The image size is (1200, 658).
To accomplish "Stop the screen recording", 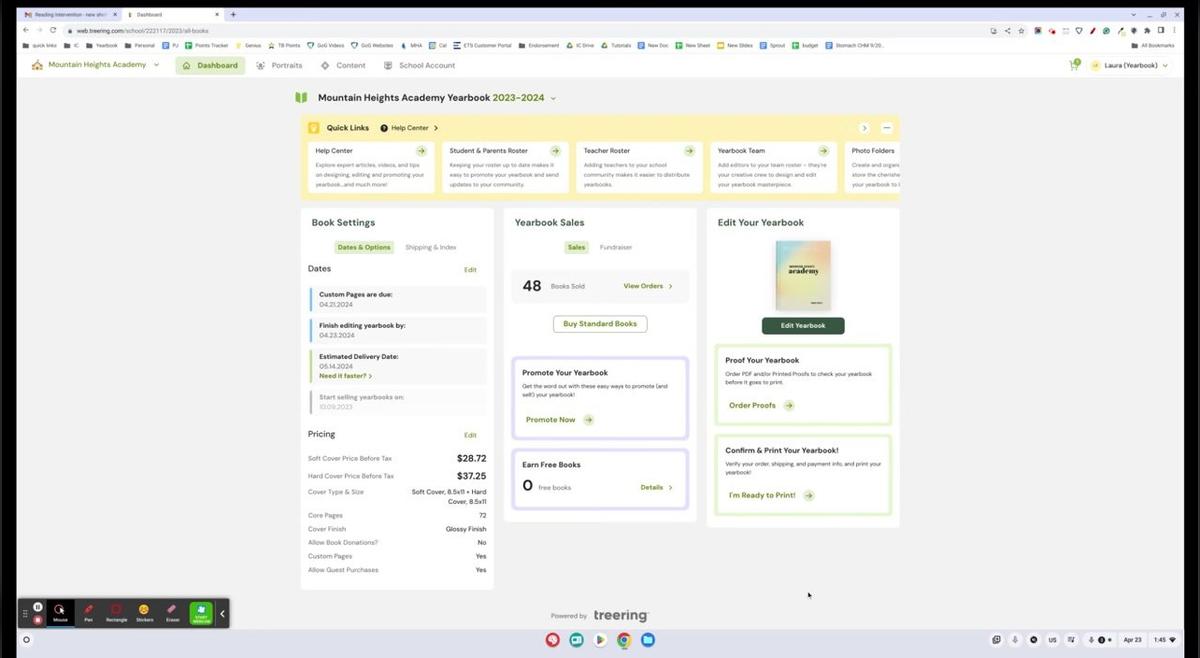I will (x=38, y=620).
